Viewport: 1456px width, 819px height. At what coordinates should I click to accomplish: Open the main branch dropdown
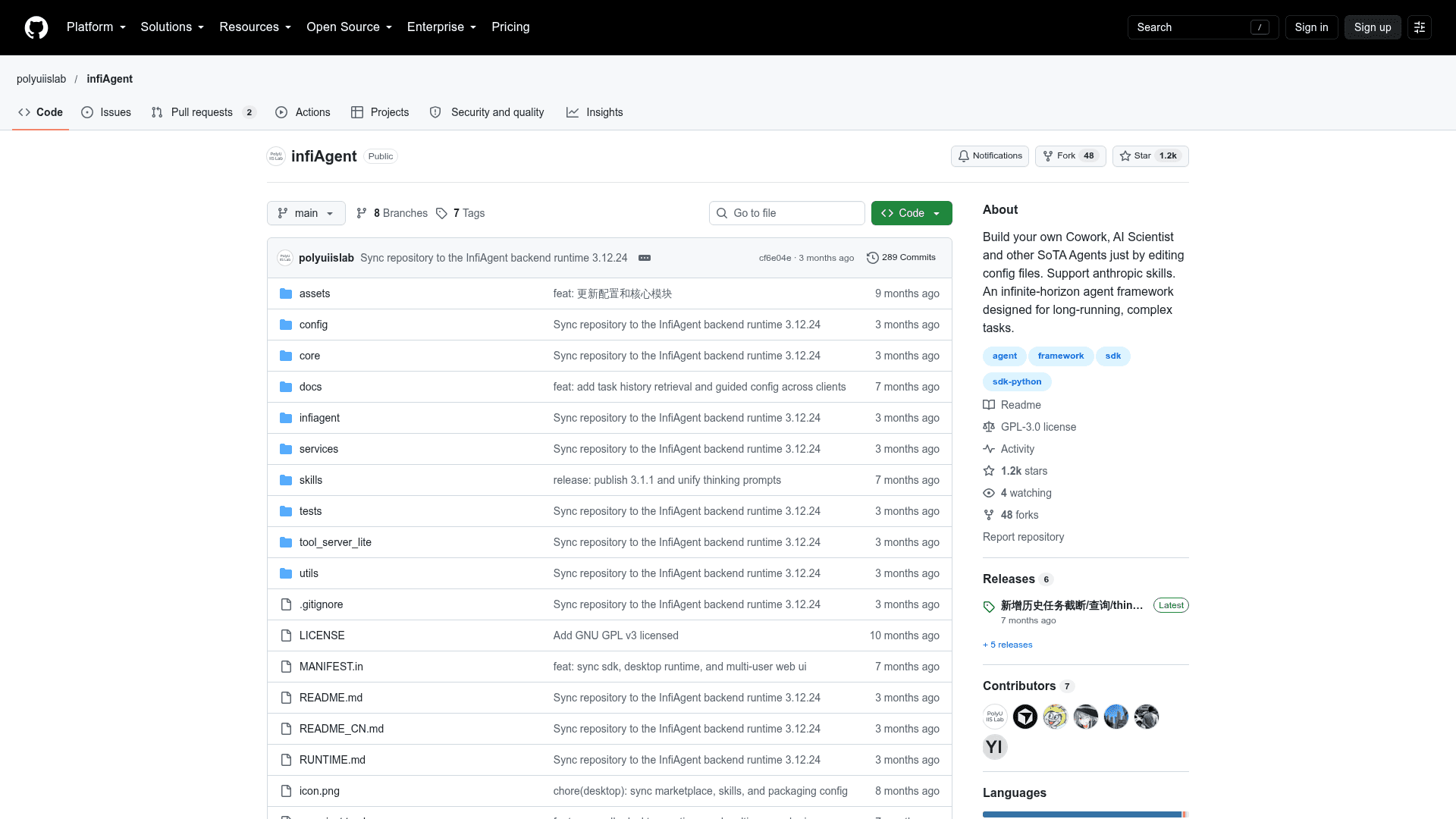pyautogui.click(x=306, y=213)
